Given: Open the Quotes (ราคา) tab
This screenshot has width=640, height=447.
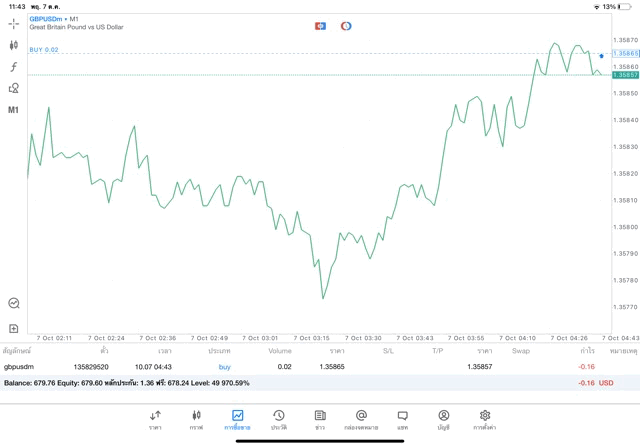Looking at the screenshot, I should click(x=155, y=418).
